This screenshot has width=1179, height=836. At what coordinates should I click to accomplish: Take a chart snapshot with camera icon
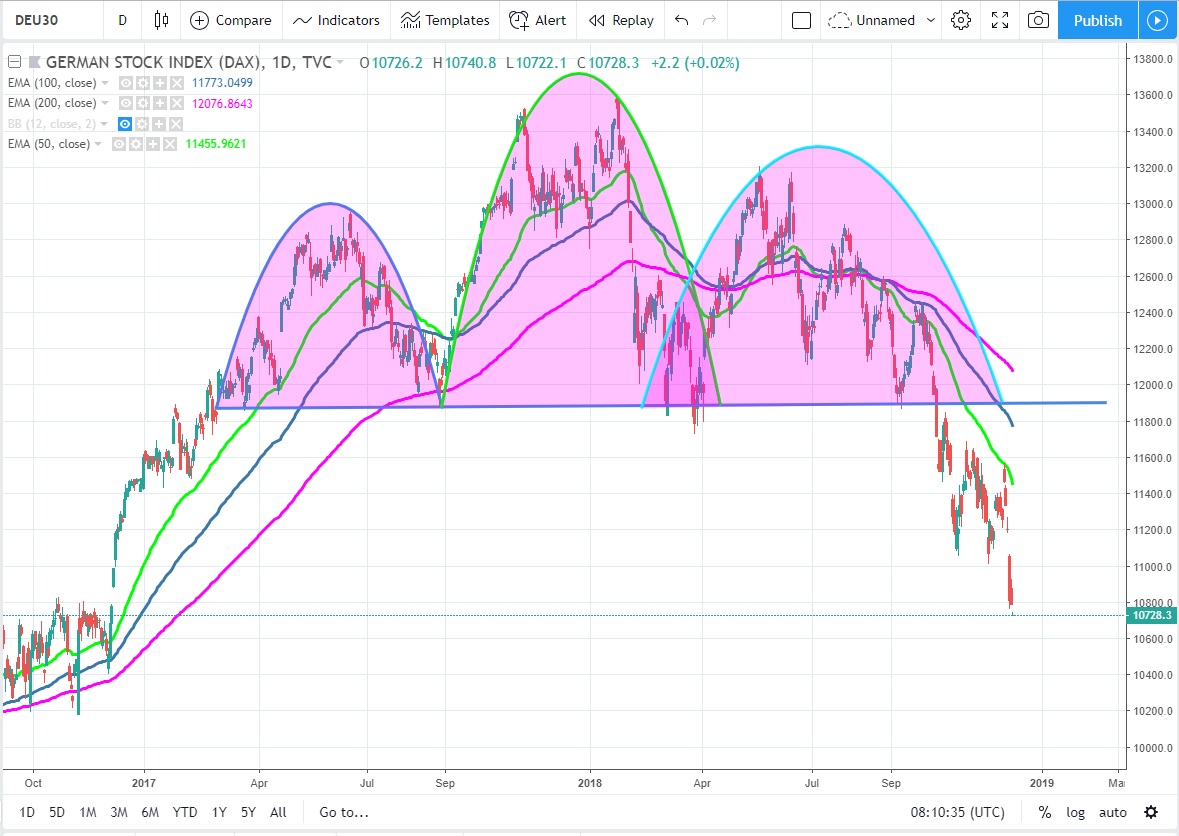[1039, 20]
